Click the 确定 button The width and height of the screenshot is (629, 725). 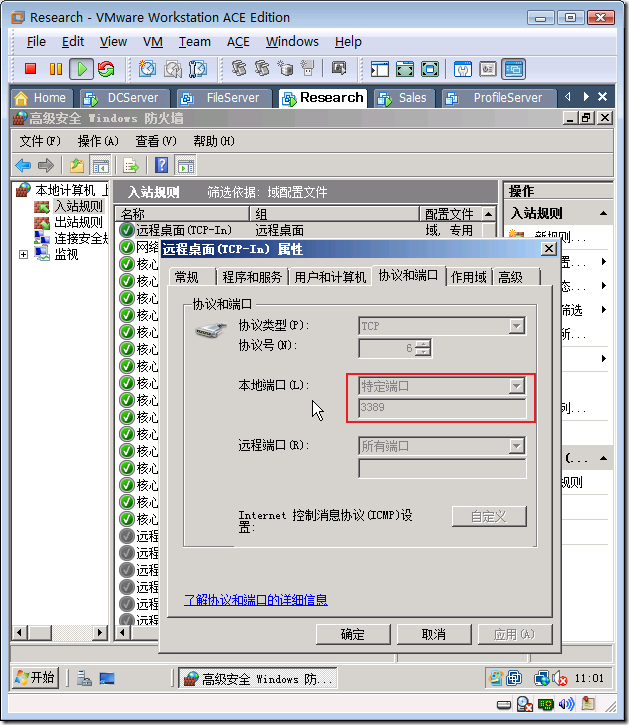point(353,634)
